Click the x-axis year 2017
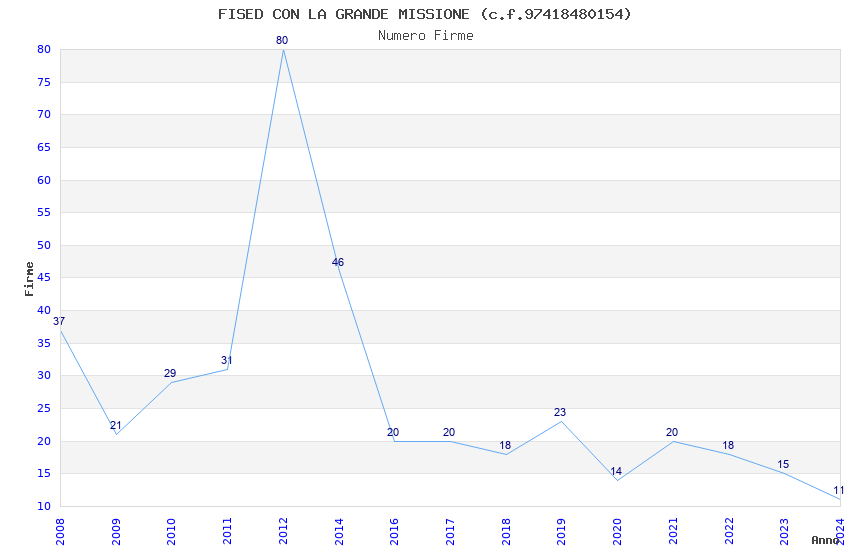Image resolution: width=850 pixels, height=550 pixels. (450, 531)
